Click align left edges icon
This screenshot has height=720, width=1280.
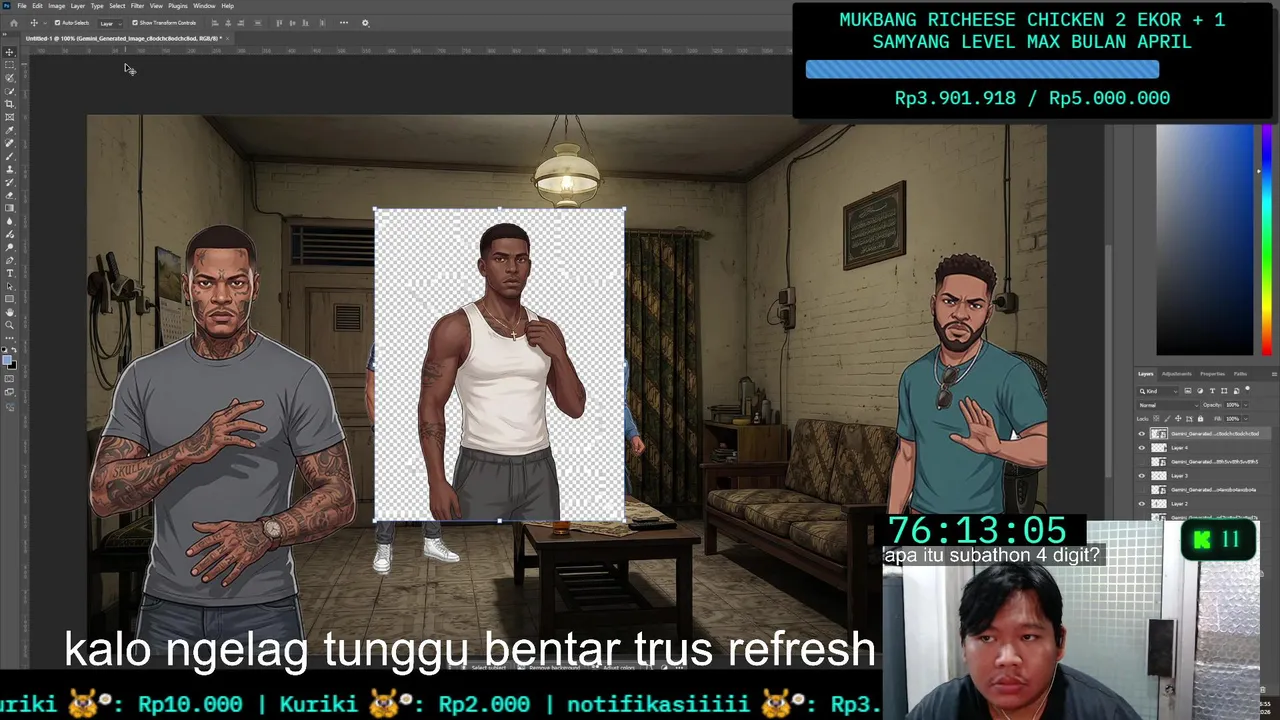(214, 23)
